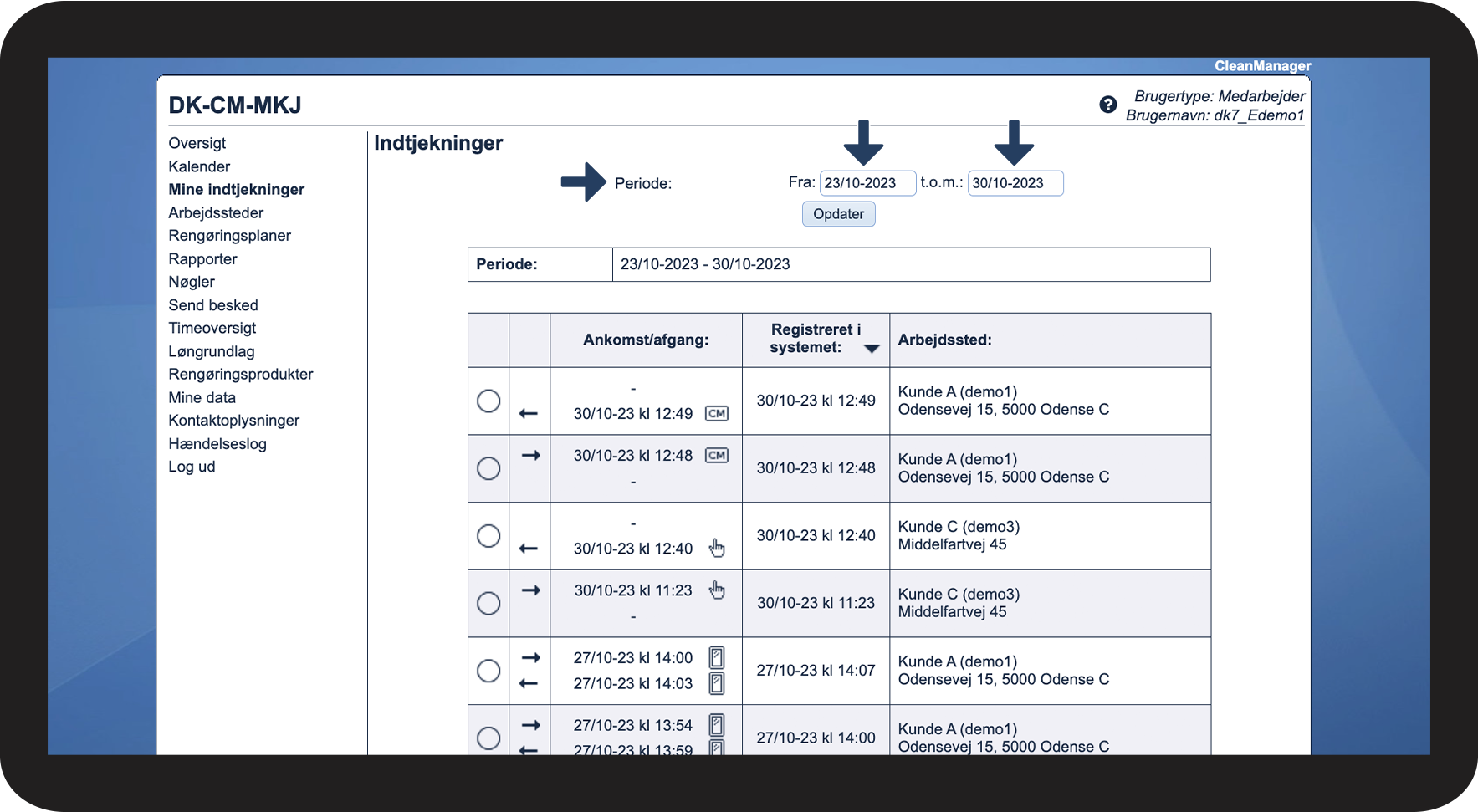
Task: Click phone icon next to 27/10-23 14:00
Action: point(717,657)
